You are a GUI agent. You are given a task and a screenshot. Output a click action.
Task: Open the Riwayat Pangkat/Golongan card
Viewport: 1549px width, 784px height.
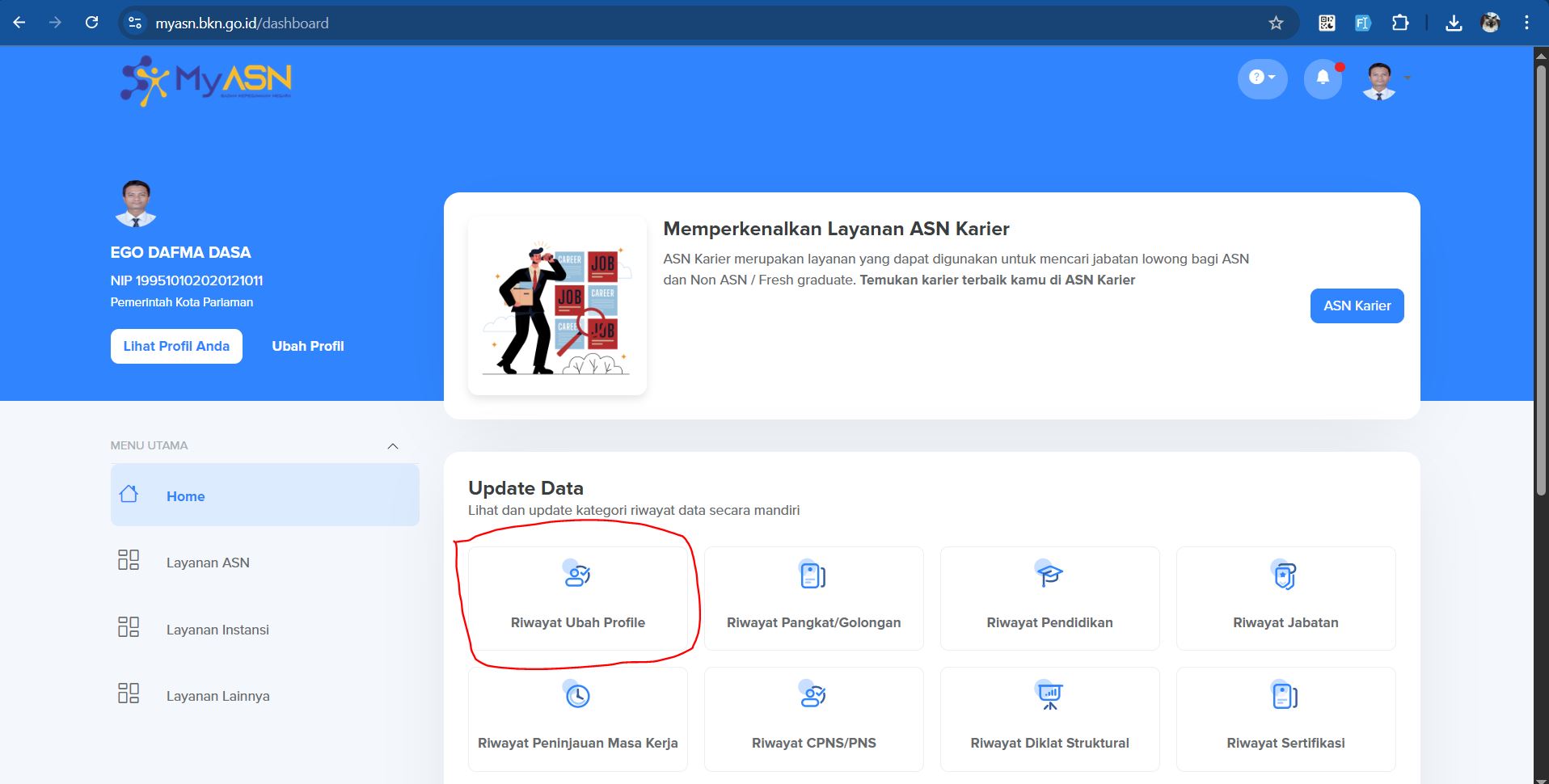pos(813,598)
